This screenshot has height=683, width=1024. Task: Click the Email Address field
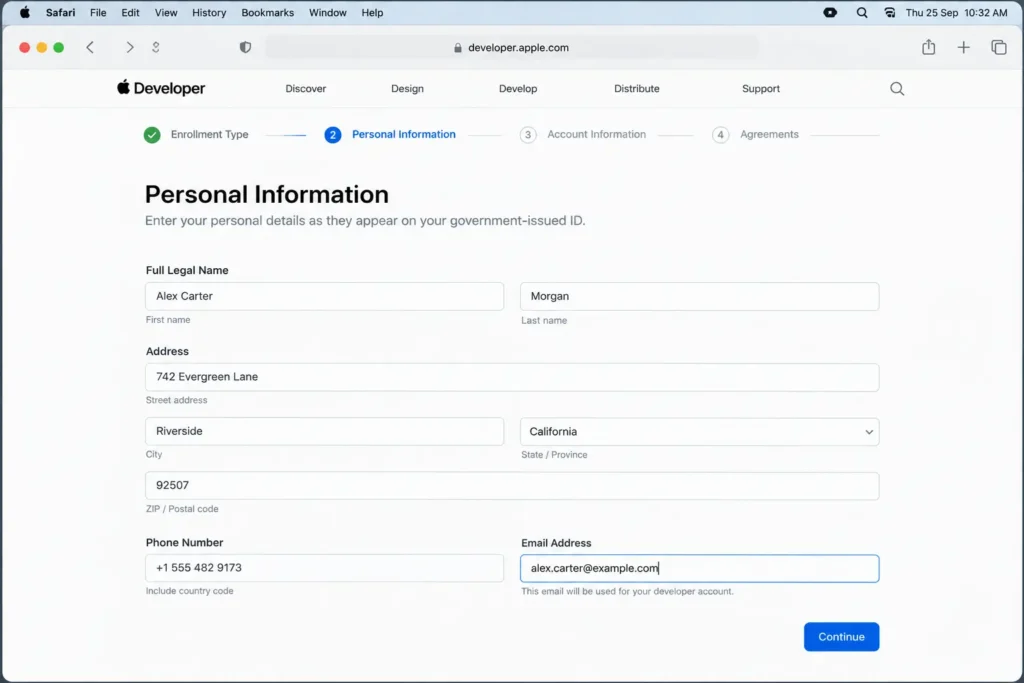[699, 569]
